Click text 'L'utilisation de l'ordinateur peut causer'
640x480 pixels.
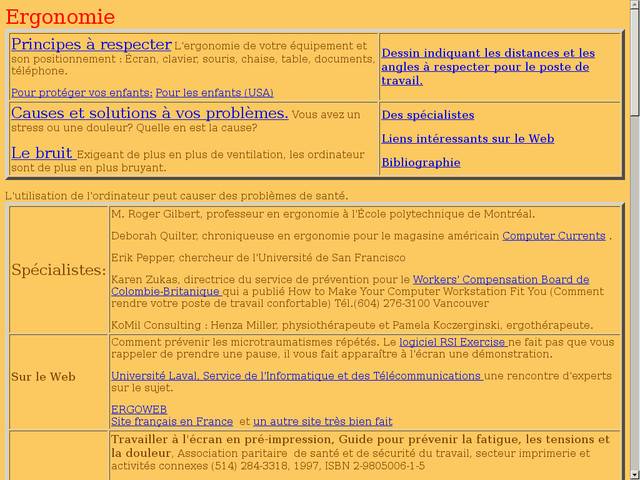(x=177, y=196)
